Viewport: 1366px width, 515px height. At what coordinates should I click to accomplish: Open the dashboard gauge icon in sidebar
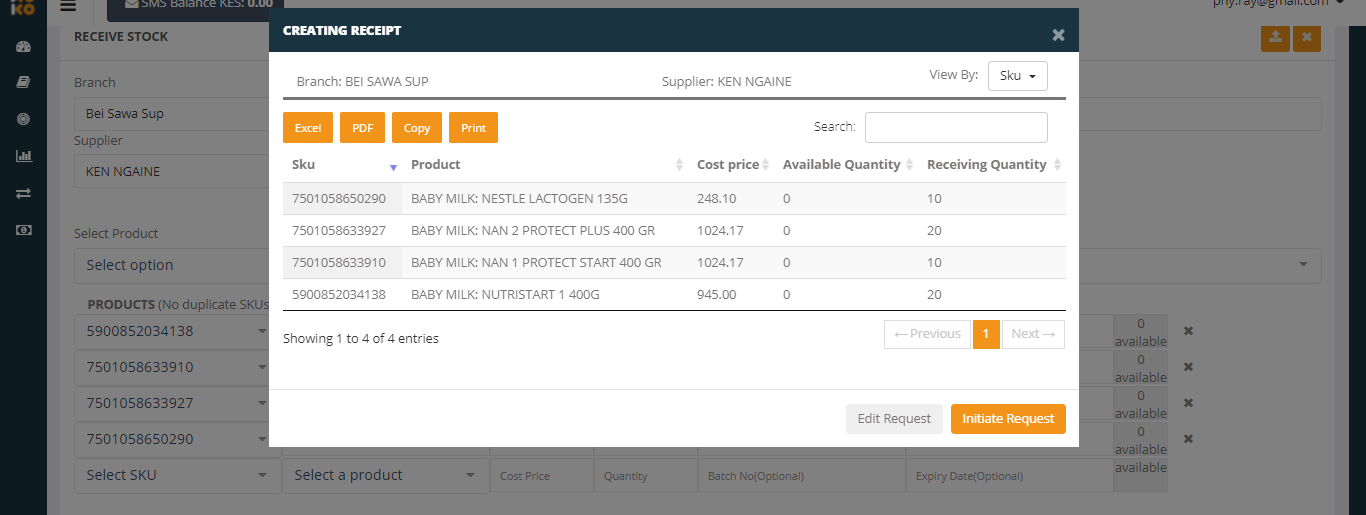point(24,47)
